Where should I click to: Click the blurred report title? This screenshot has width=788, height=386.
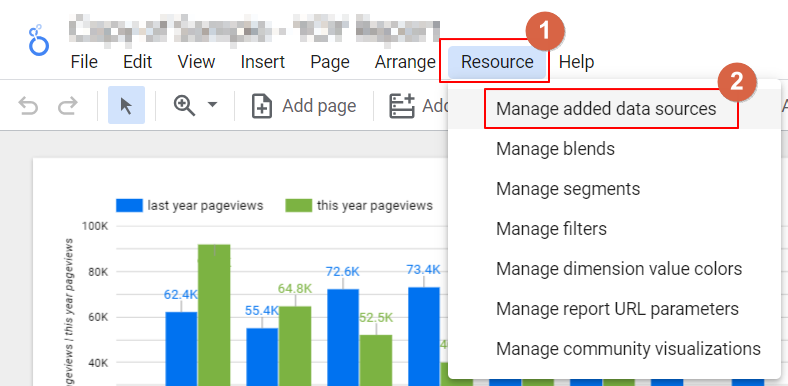tap(254, 30)
